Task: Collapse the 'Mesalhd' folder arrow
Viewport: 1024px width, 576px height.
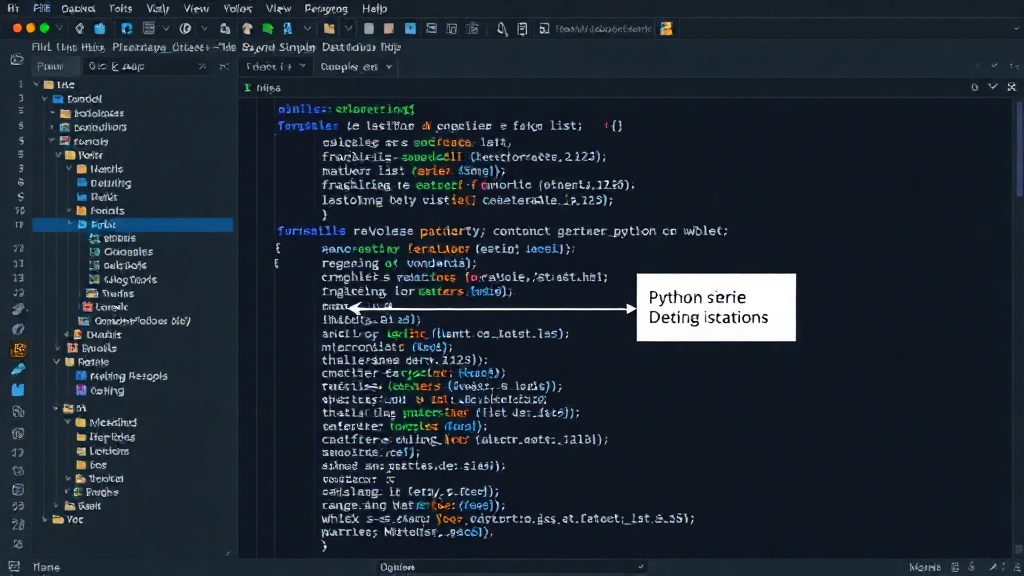Action: click(x=68, y=423)
